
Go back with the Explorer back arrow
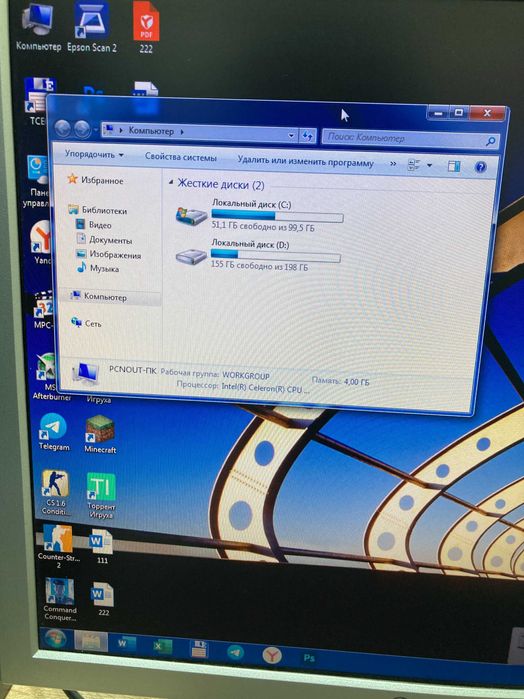point(63,129)
